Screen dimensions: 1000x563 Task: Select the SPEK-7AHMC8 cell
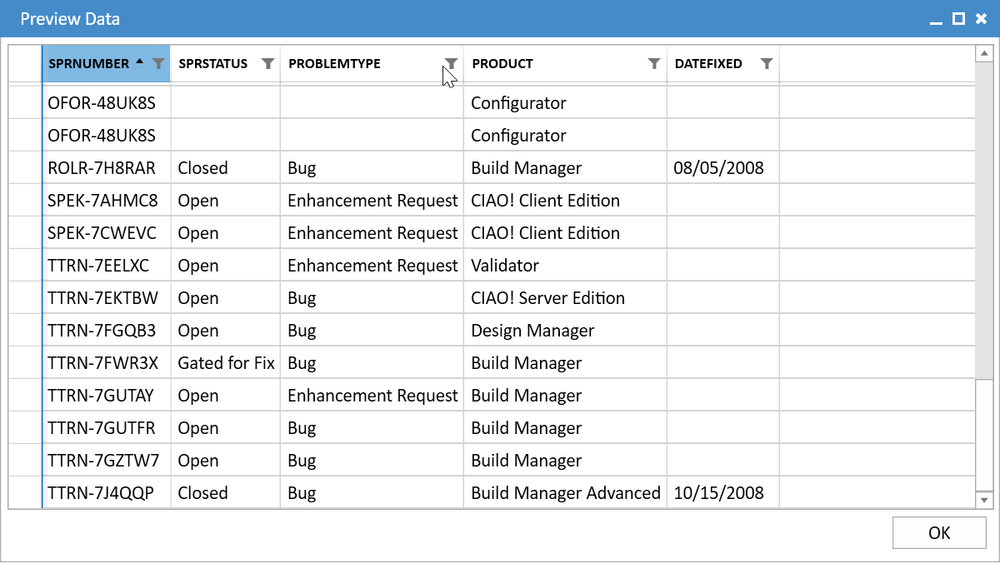(x=107, y=200)
